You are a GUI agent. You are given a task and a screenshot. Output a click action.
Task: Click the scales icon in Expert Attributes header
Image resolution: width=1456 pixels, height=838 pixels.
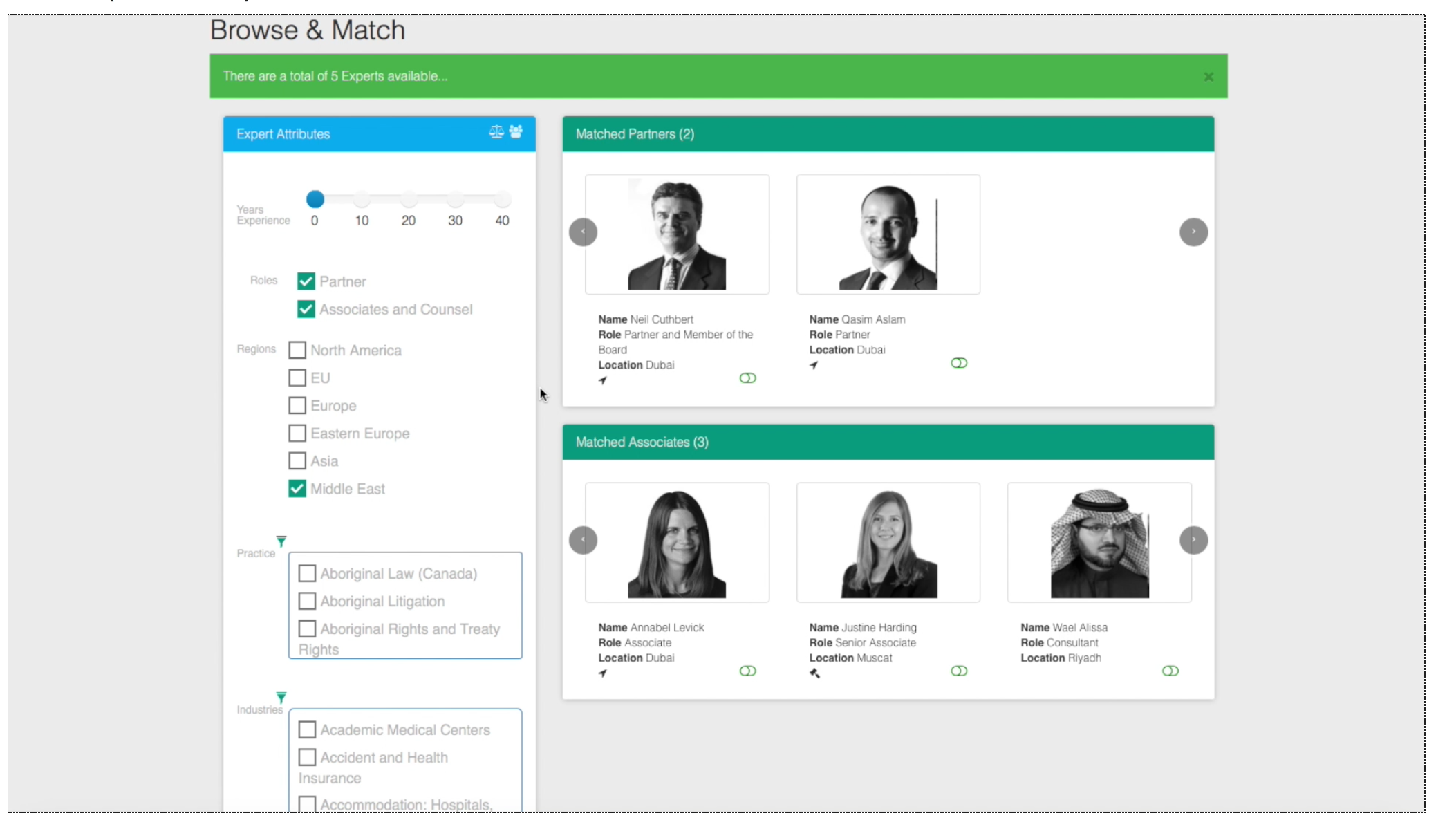pos(496,131)
